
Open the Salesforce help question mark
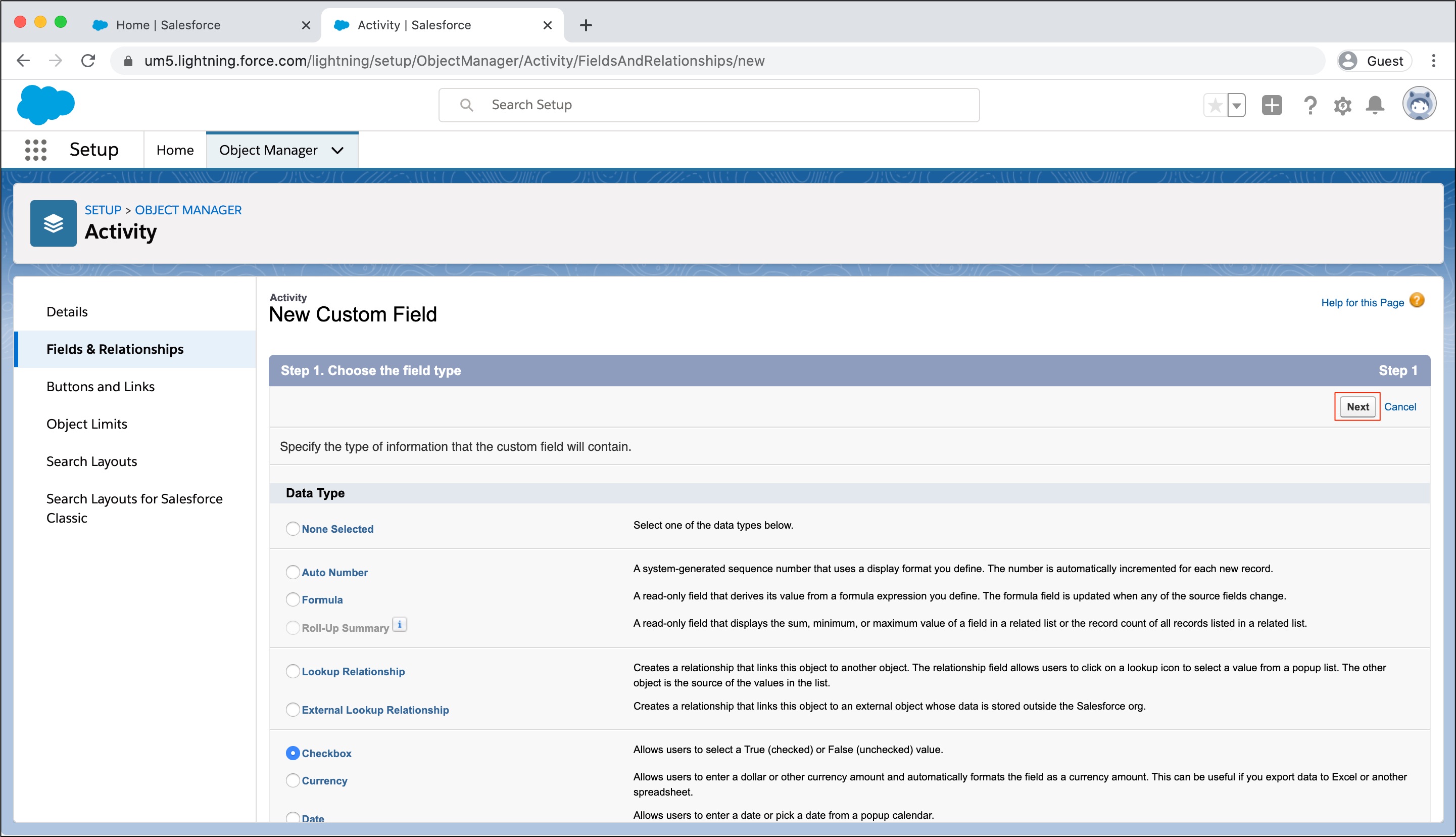click(x=1309, y=105)
